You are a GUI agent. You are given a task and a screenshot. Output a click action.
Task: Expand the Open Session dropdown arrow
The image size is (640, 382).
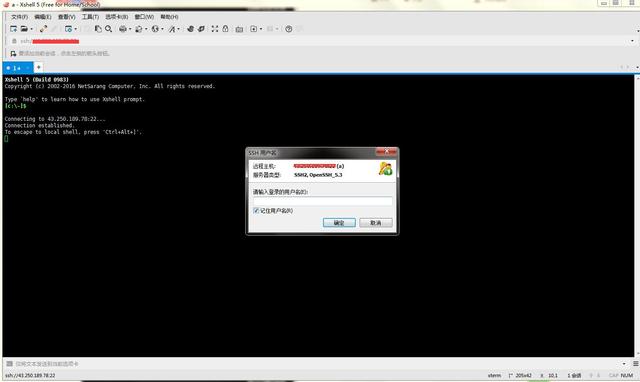(32, 29)
